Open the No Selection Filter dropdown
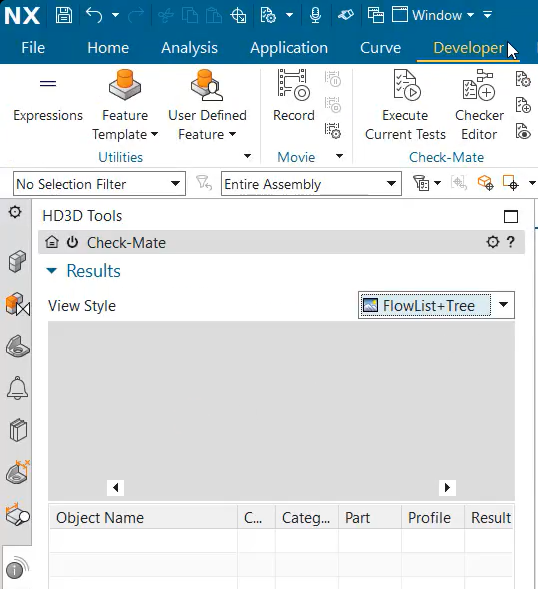This screenshot has width=538, height=589. (99, 184)
